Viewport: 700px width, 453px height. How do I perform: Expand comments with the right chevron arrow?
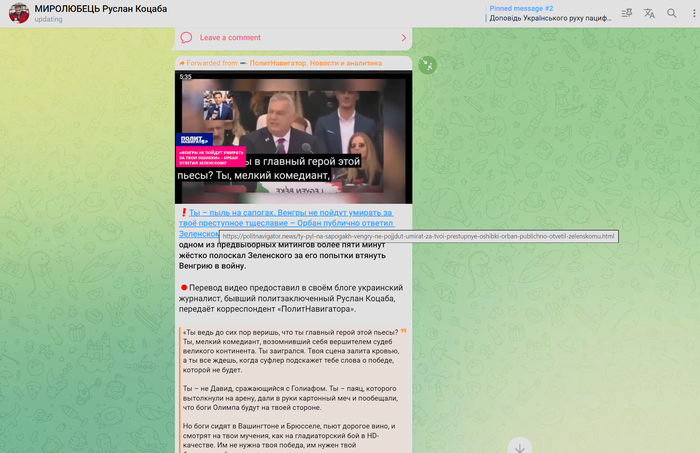tap(403, 38)
